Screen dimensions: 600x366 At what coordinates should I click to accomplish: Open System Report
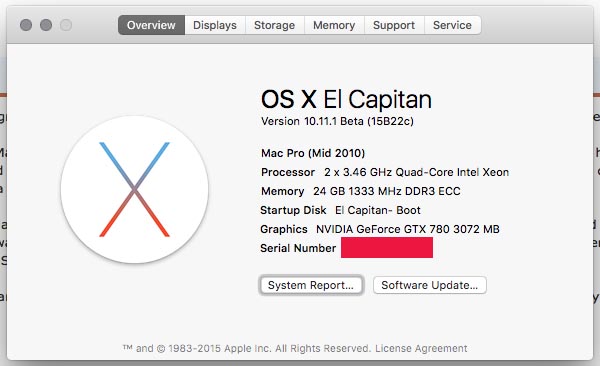point(311,285)
